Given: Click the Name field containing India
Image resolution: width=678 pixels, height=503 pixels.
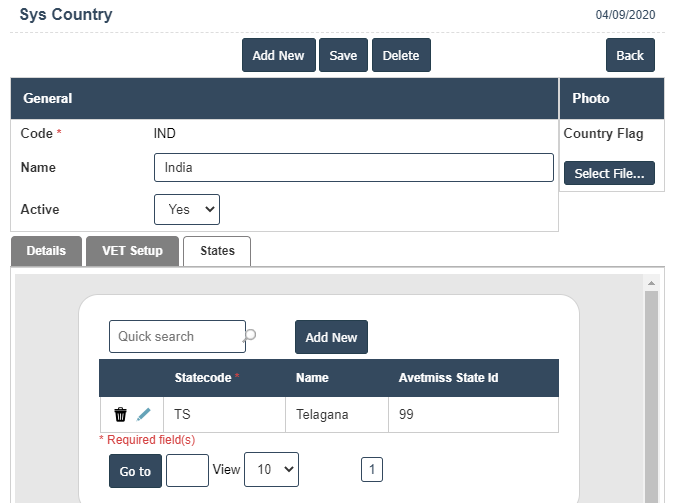Looking at the screenshot, I should 353,168.
